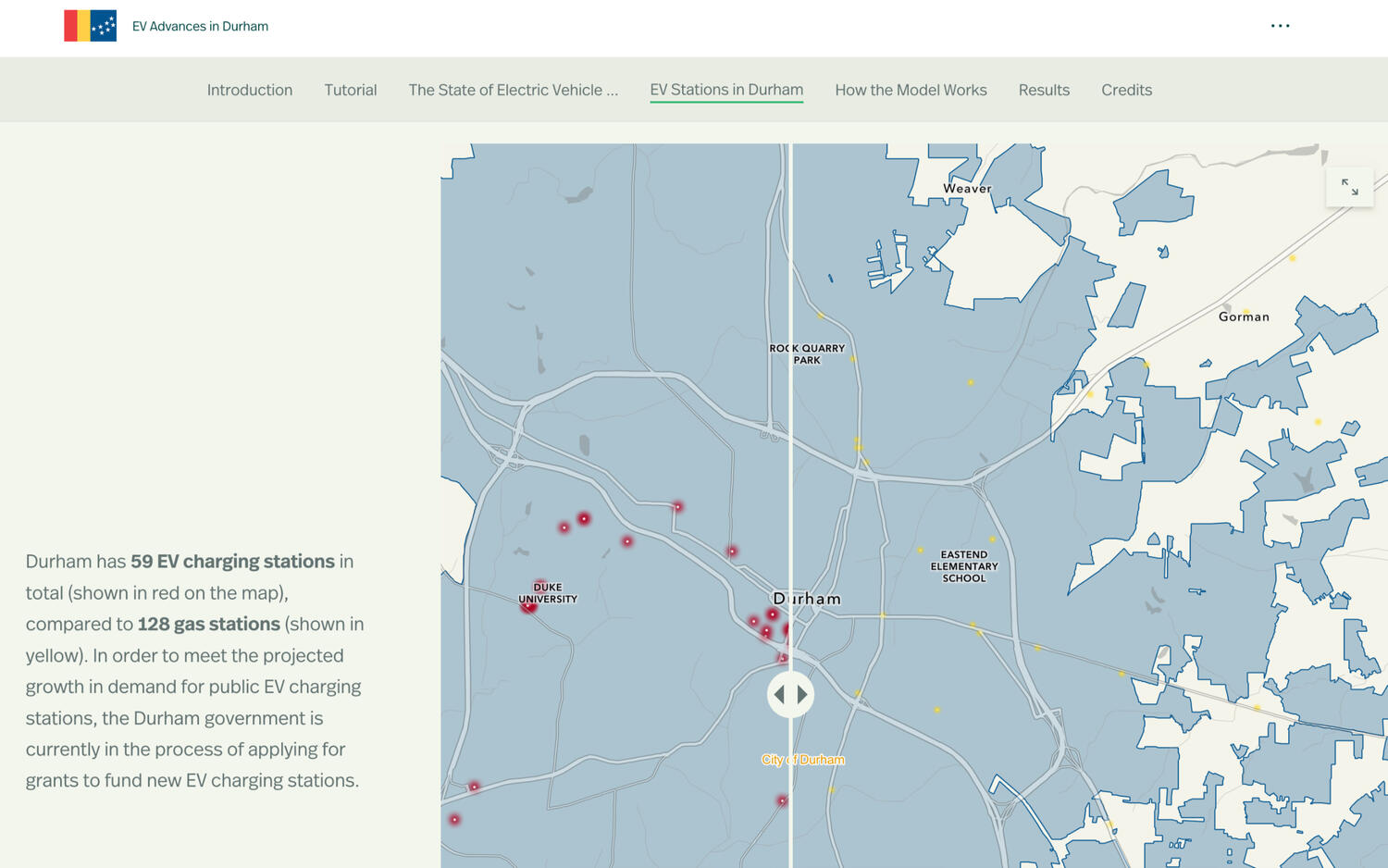
Task: Click the yellow gas station marker beside Gorman
Action: (x=1245, y=312)
